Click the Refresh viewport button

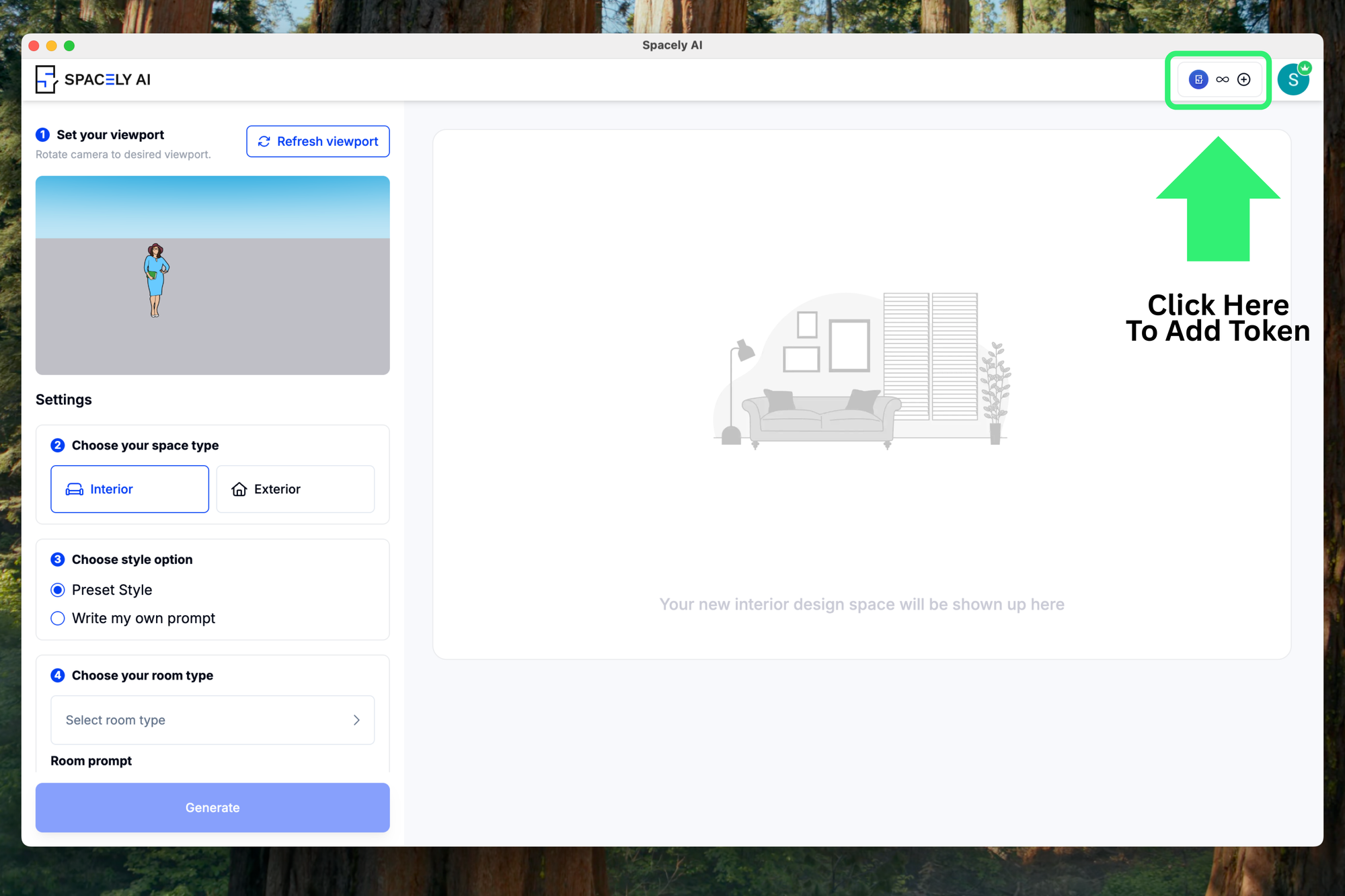click(318, 141)
